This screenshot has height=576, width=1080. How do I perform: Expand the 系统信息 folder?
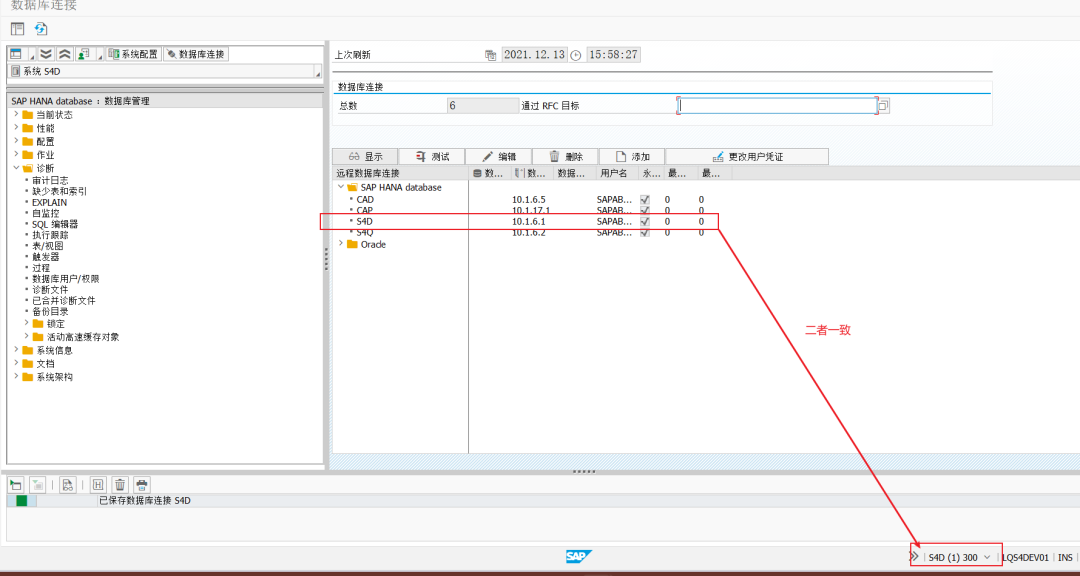point(16,350)
